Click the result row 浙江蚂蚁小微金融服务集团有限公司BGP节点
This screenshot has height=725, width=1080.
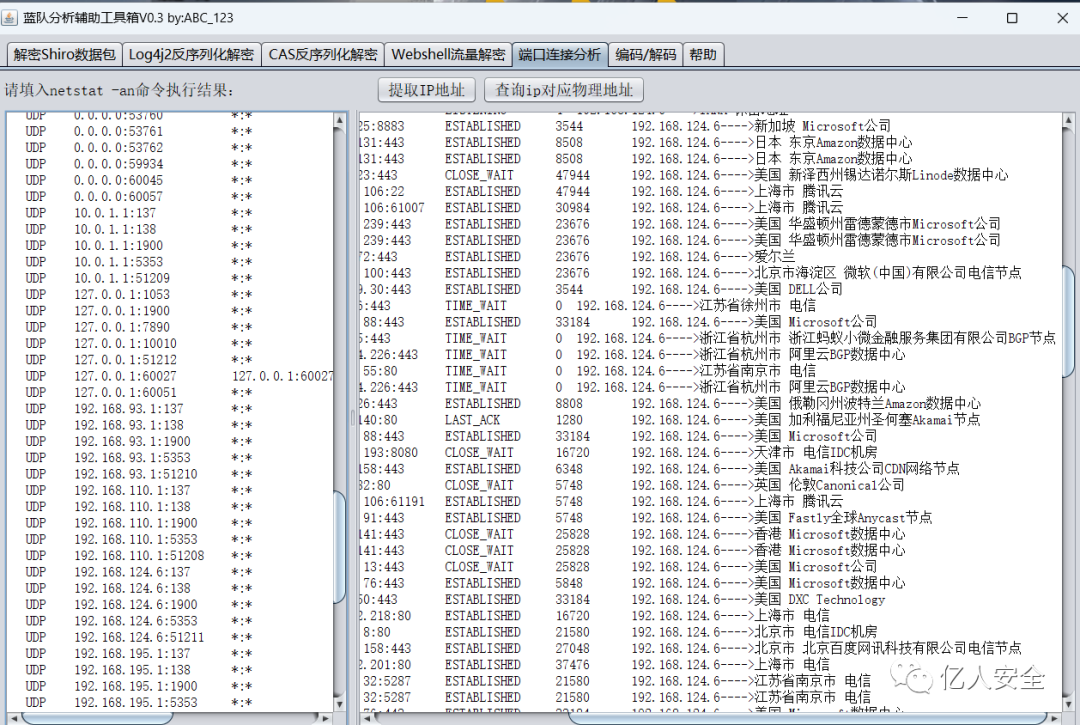click(x=707, y=338)
